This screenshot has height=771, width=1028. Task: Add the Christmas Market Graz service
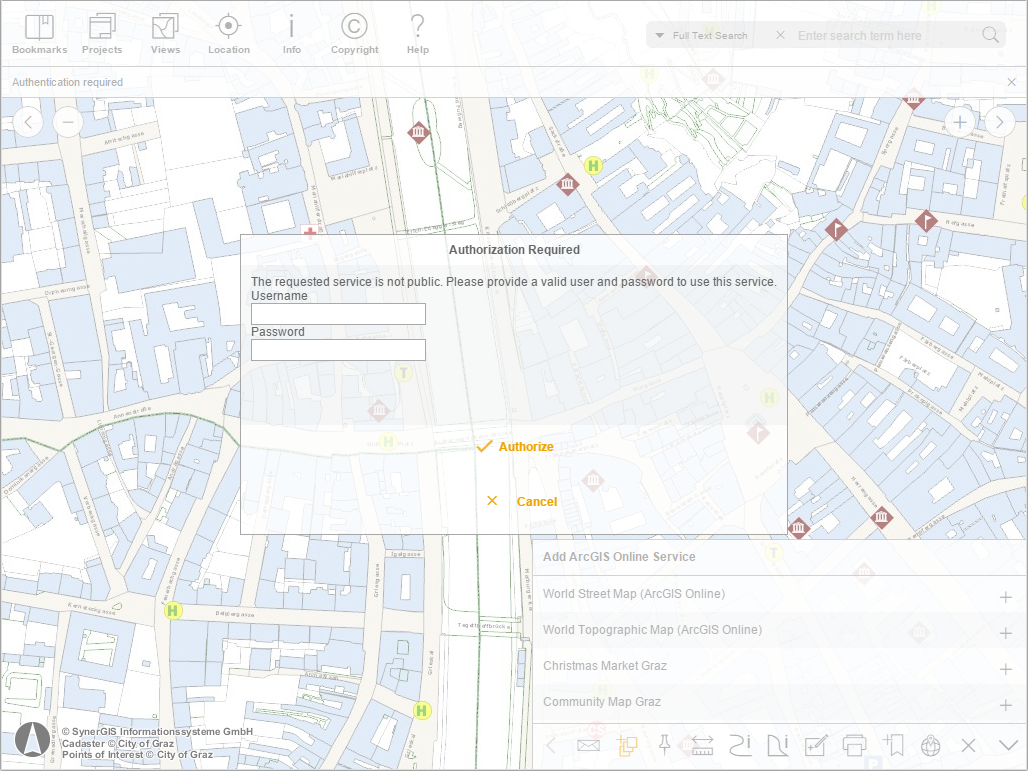point(1005,668)
